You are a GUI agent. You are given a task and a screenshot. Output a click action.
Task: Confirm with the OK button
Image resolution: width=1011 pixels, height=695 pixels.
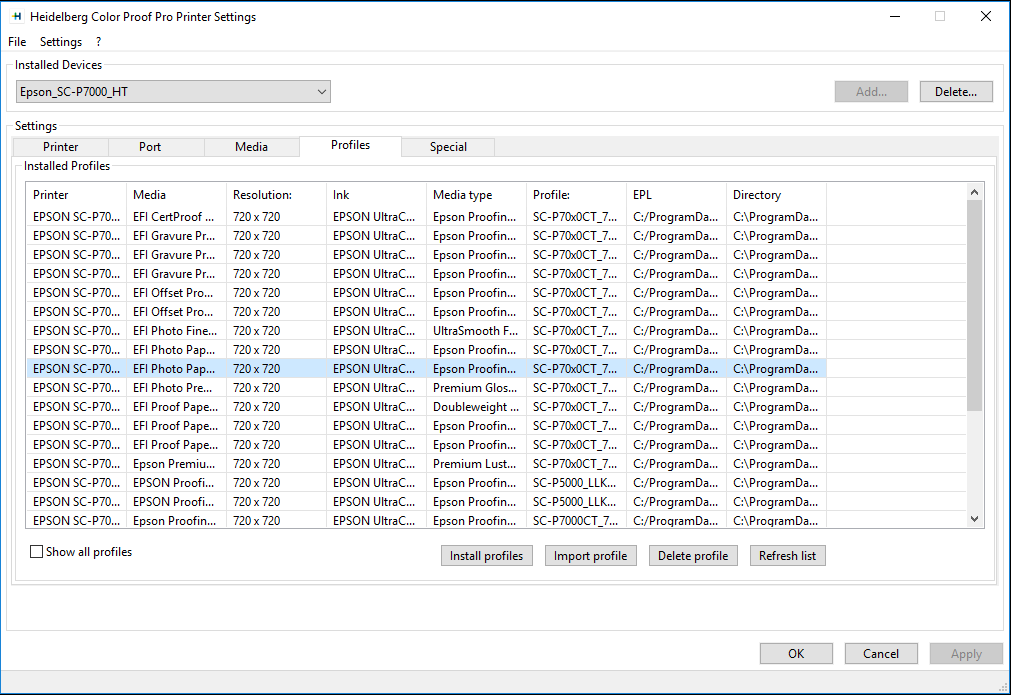pos(796,654)
